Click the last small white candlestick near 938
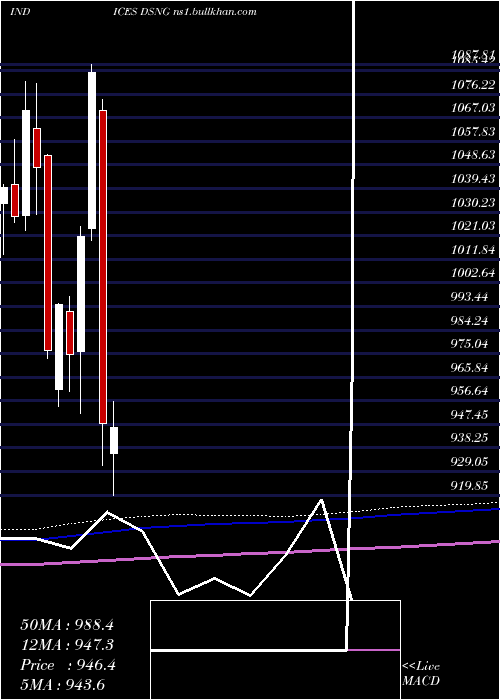500x700 pixels. [x=114, y=440]
